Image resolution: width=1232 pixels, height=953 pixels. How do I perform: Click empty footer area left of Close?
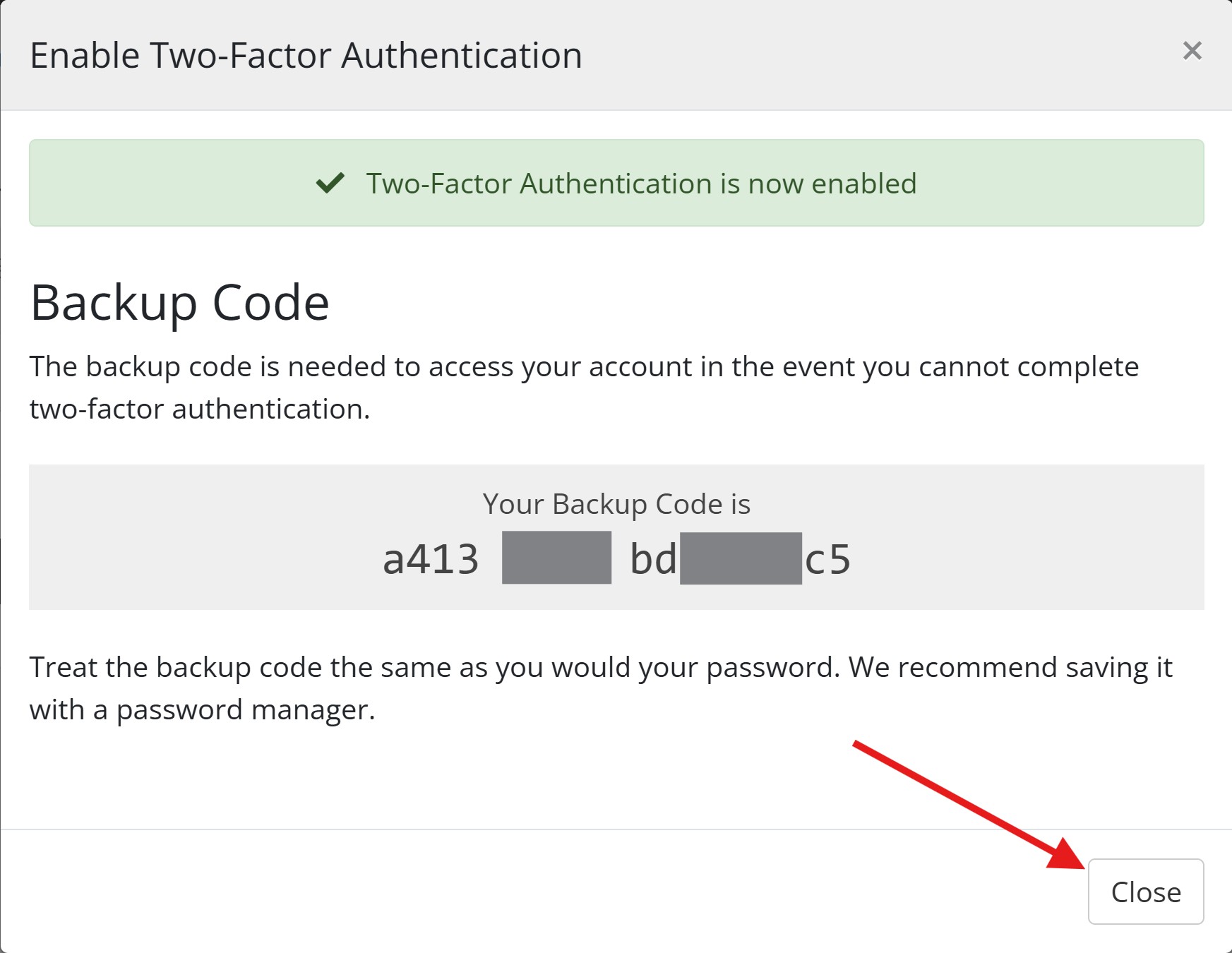[494, 891]
